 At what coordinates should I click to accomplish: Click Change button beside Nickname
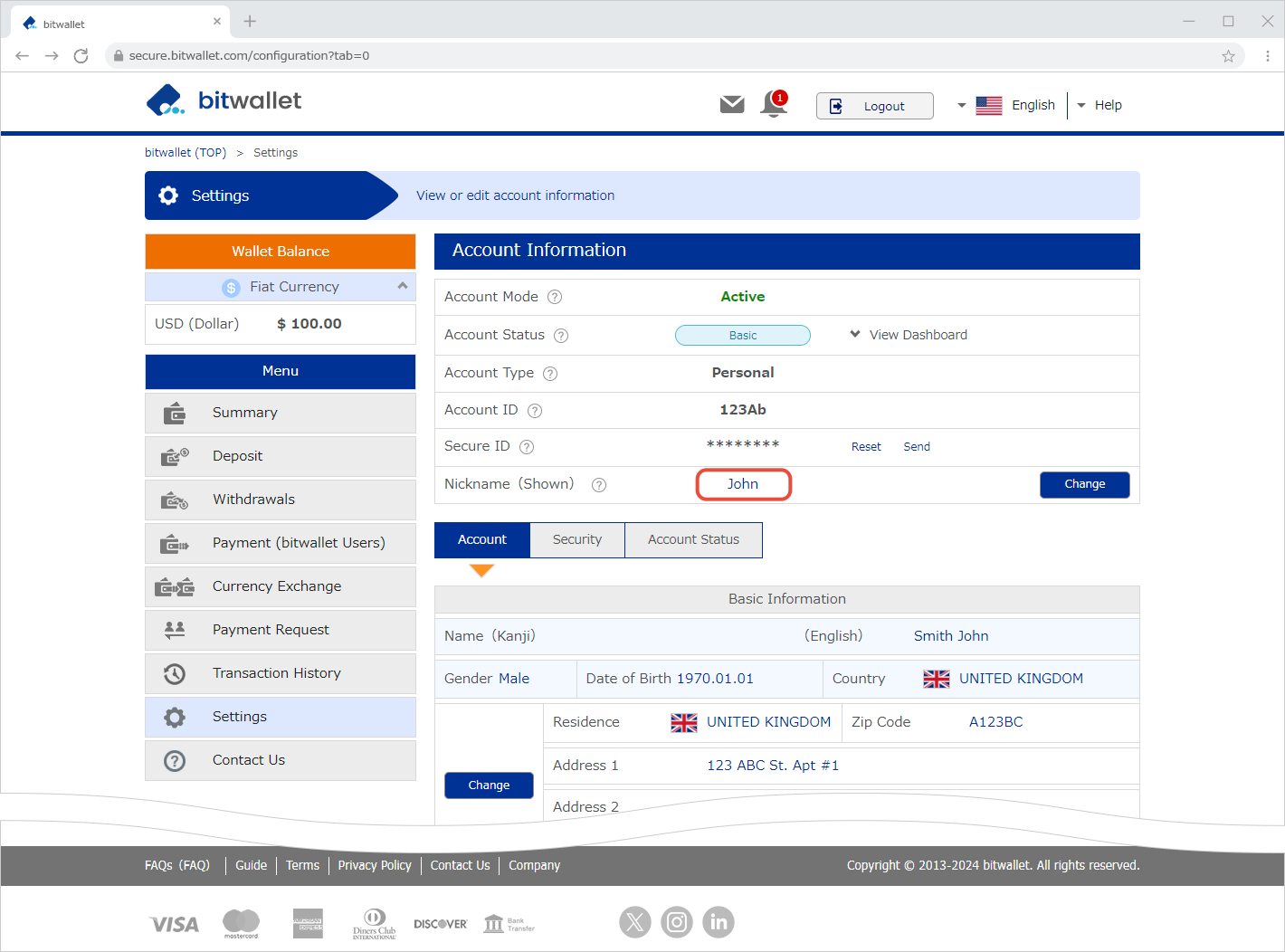tap(1084, 484)
